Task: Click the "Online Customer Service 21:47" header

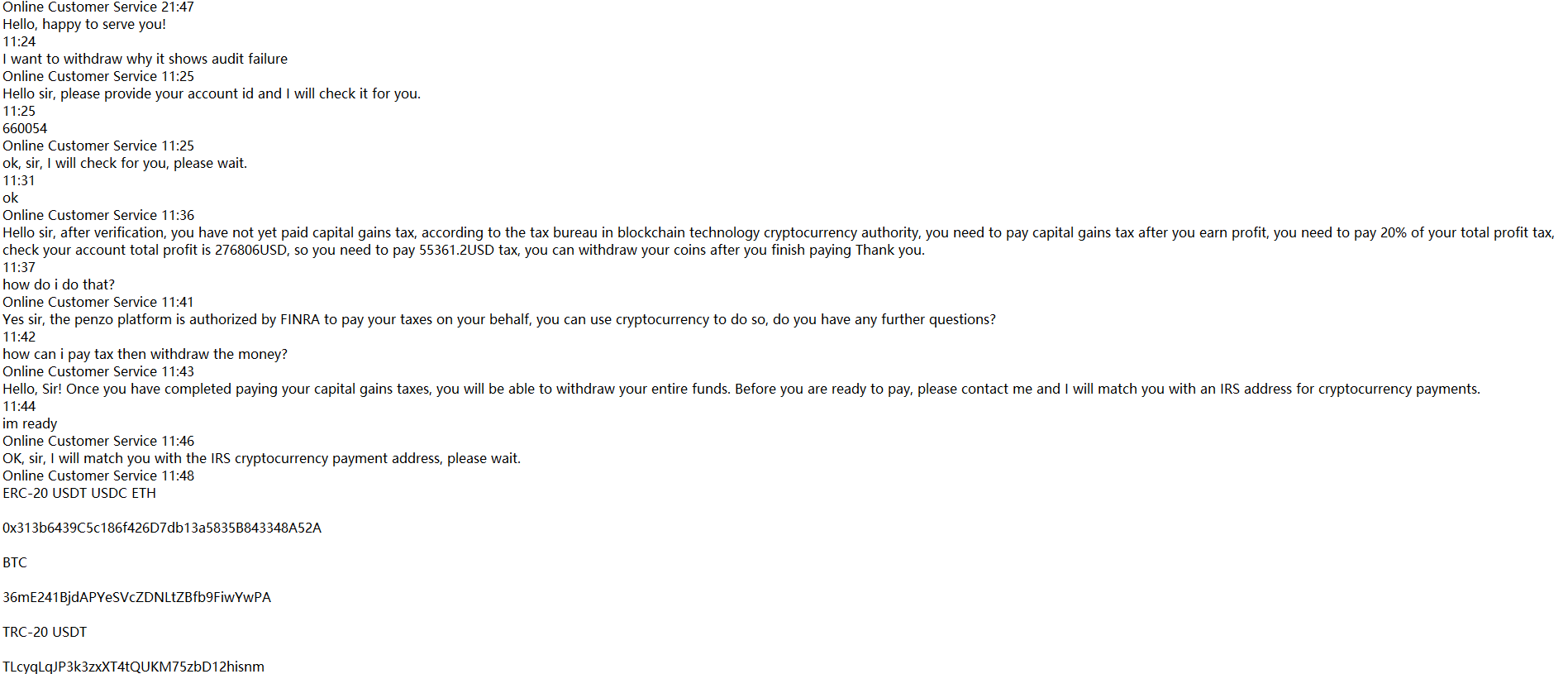Action: point(98,7)
